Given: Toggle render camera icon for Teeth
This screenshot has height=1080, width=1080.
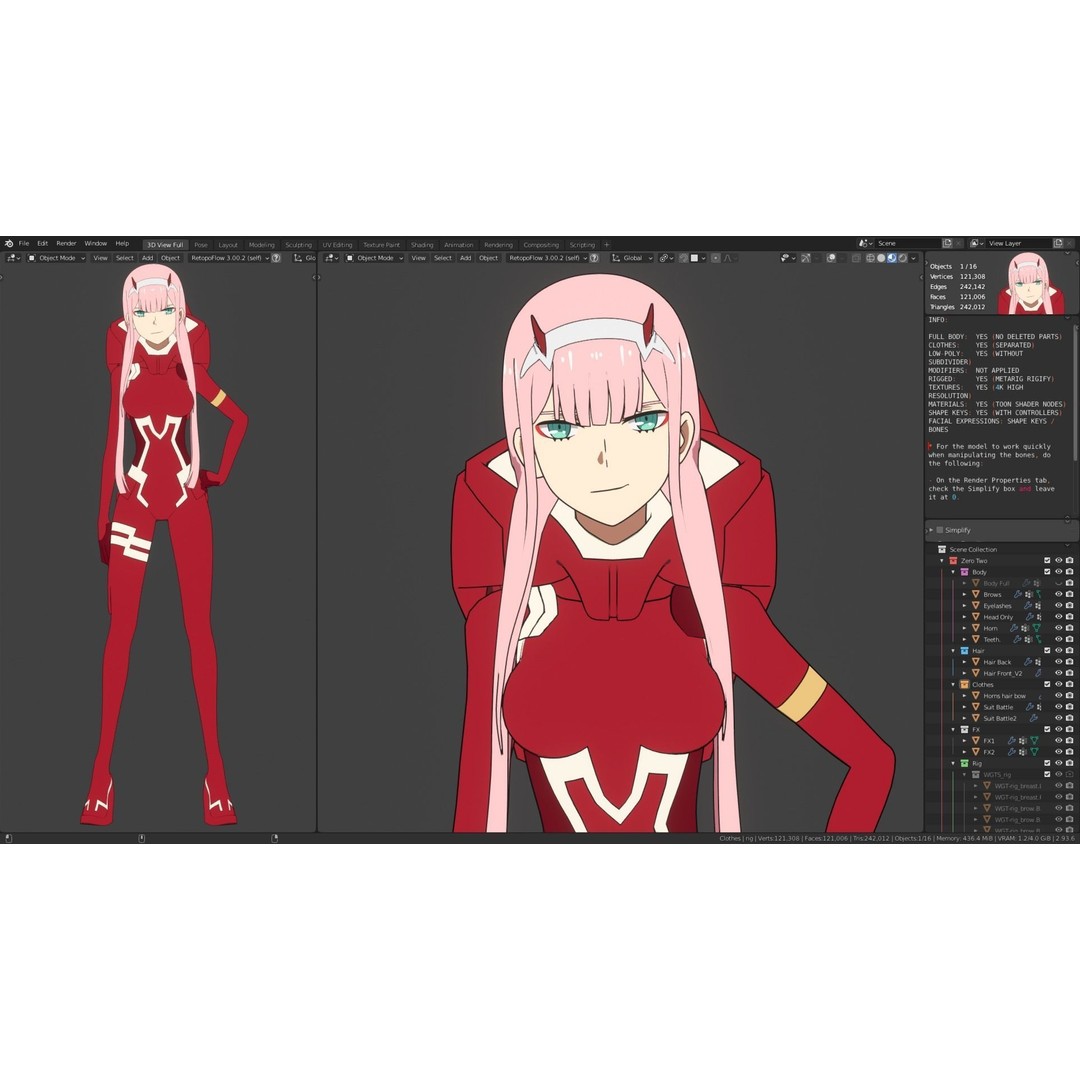Looking at the screenshot, I should pos(1069,639).
